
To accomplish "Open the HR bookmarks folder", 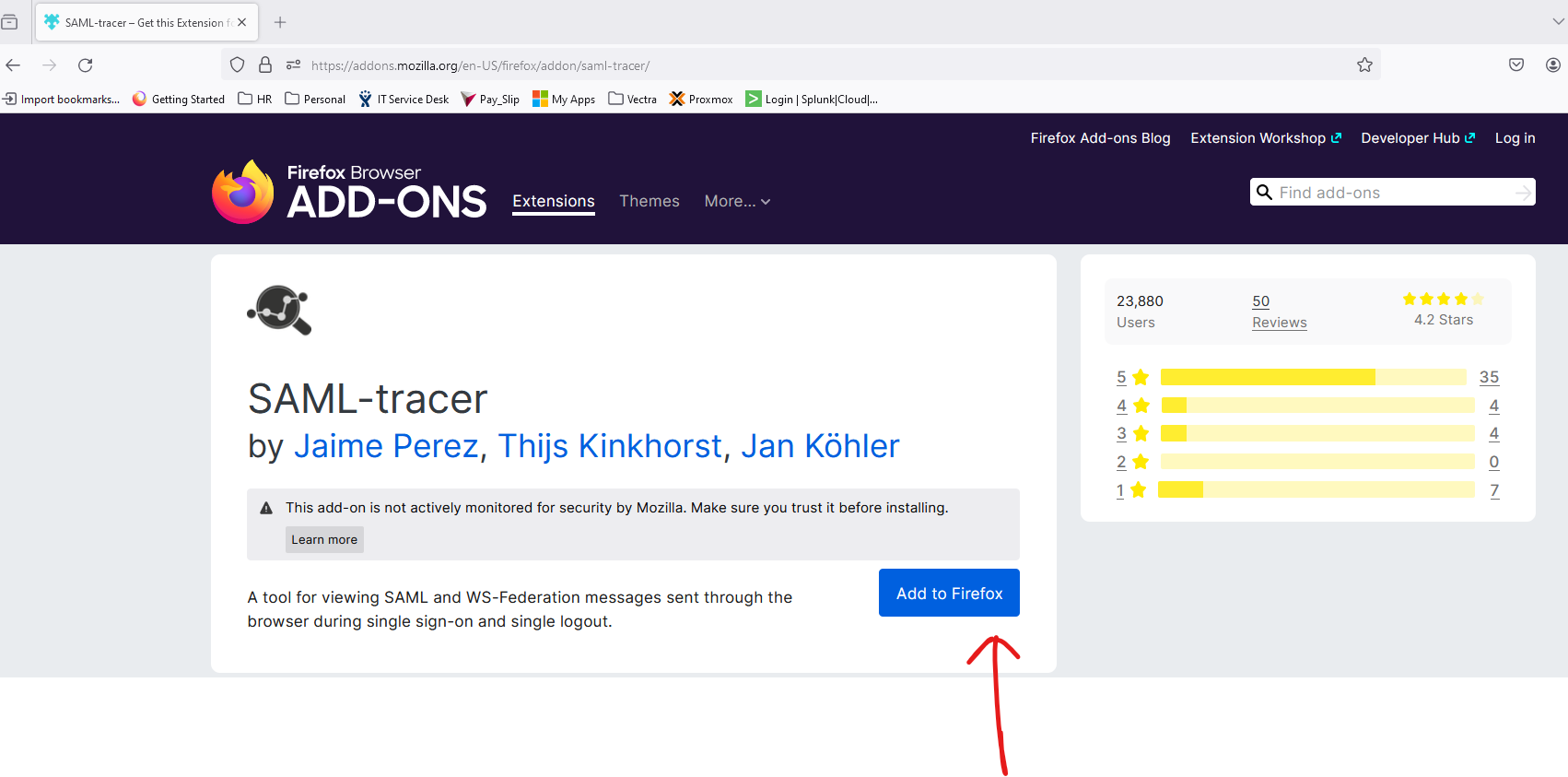I will click(x=255, y=100).
